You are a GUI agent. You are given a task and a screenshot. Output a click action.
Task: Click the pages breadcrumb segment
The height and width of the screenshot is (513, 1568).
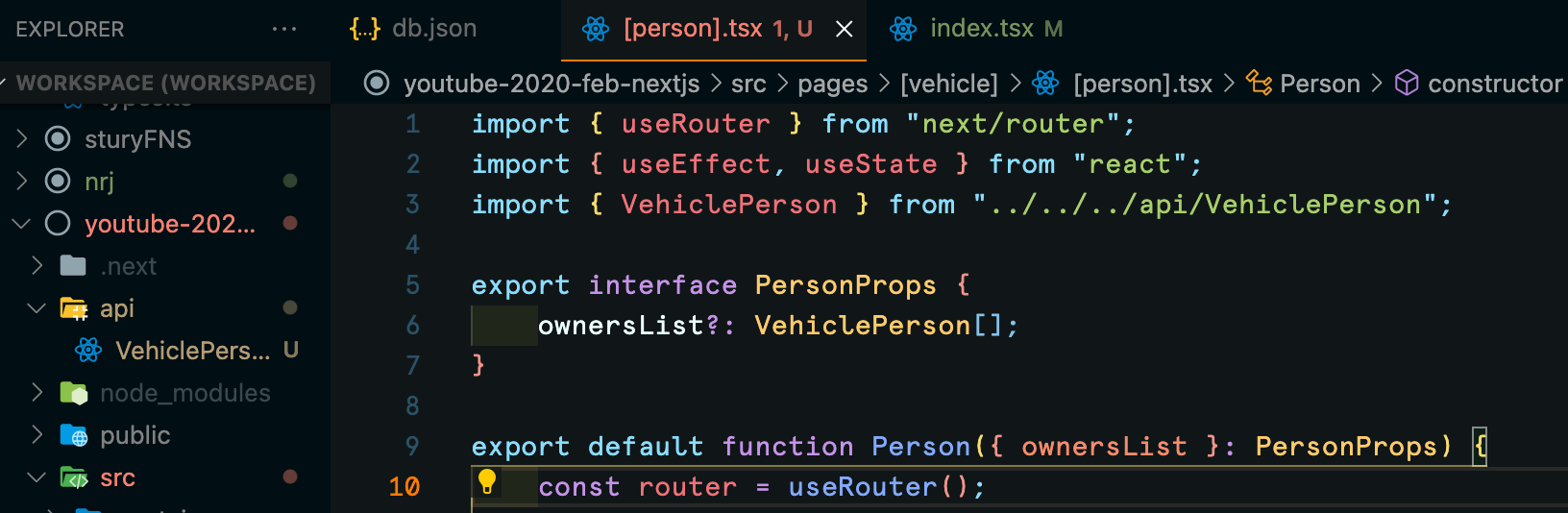832,84
